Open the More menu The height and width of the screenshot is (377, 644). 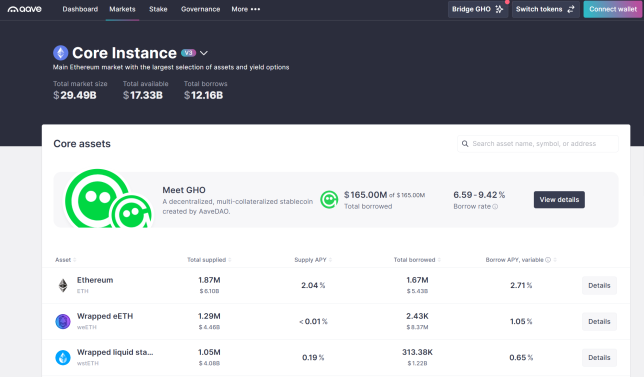[x=246, y=9]
